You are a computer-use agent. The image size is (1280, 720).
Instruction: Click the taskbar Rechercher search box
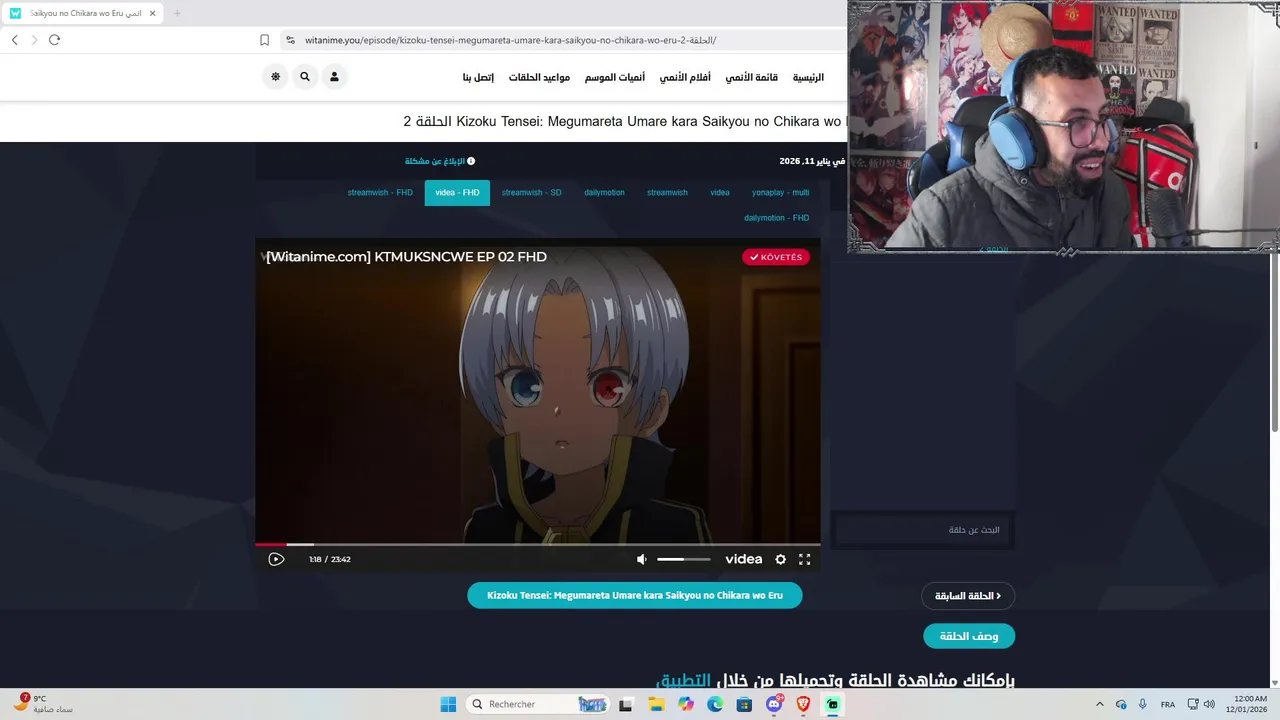[538, 704]
